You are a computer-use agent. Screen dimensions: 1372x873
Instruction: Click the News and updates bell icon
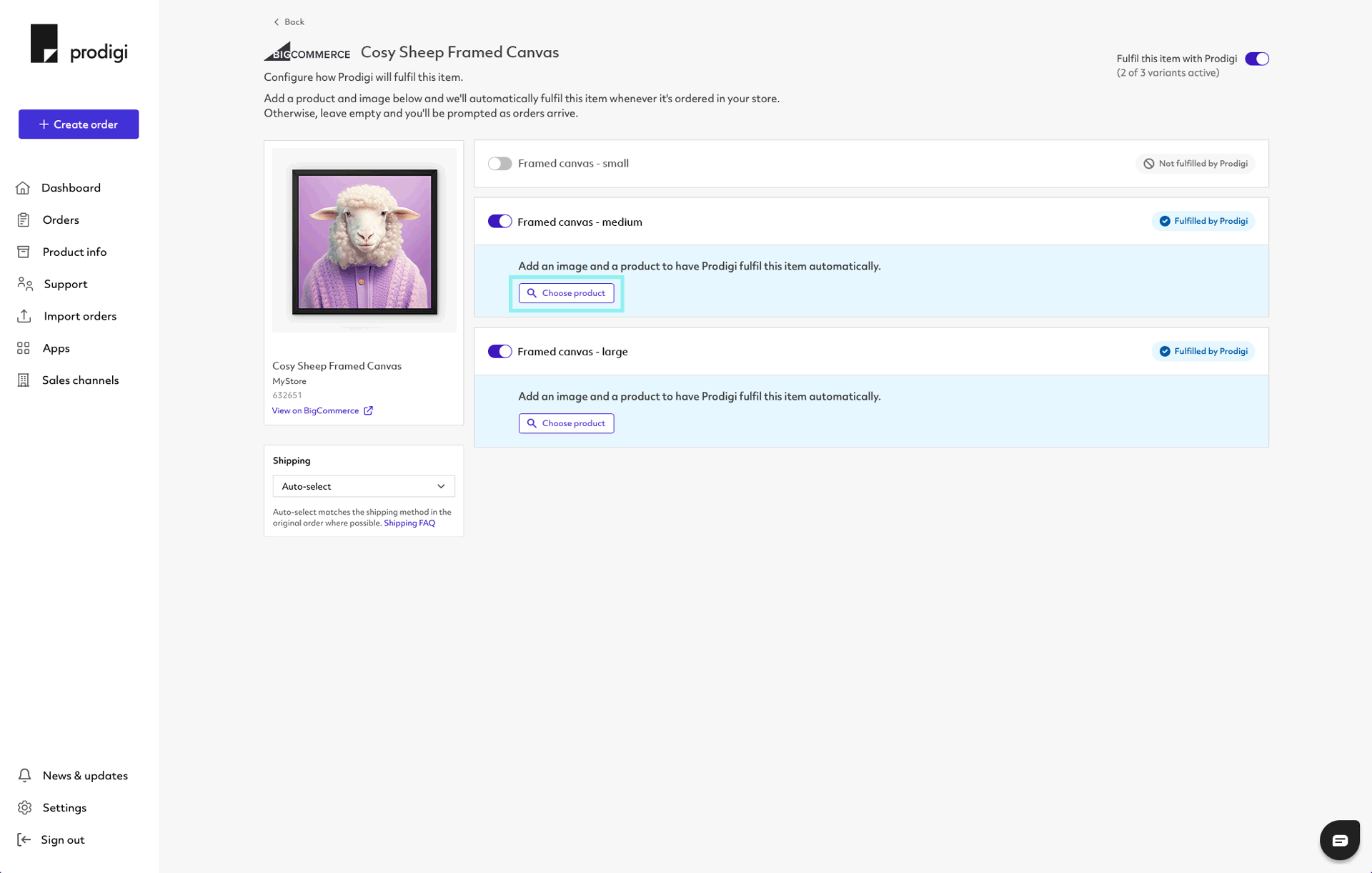[x=25, y=775]
